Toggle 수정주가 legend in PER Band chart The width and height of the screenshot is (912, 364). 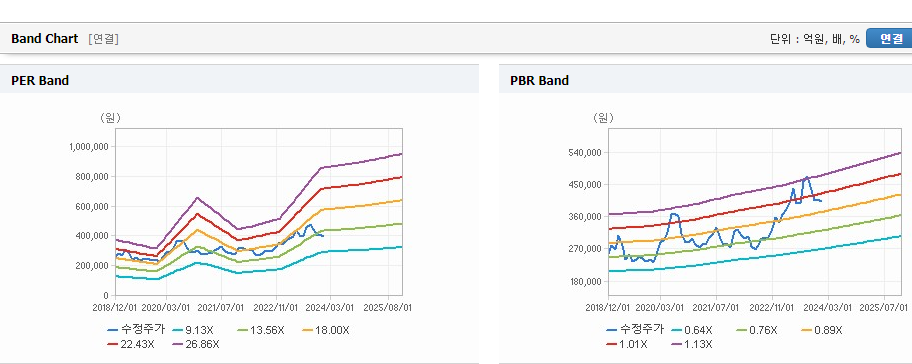pos(136,330)
